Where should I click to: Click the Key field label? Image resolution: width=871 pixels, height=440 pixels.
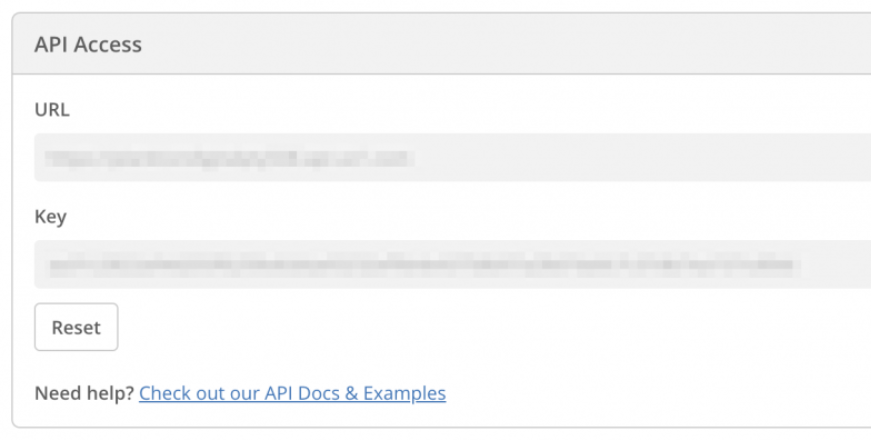(x=50, y=216)
